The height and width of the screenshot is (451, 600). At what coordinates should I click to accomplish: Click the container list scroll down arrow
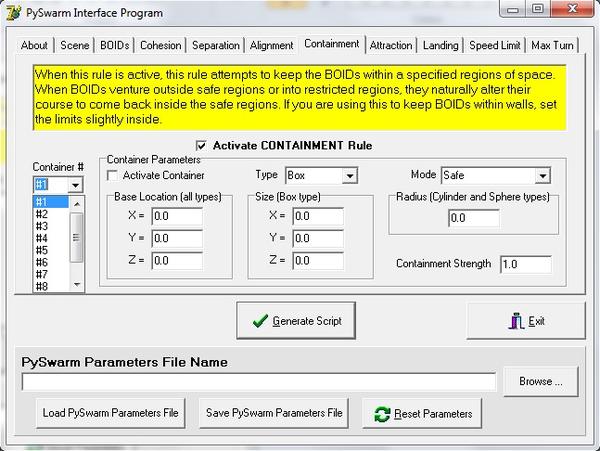[x=77, y=284]
